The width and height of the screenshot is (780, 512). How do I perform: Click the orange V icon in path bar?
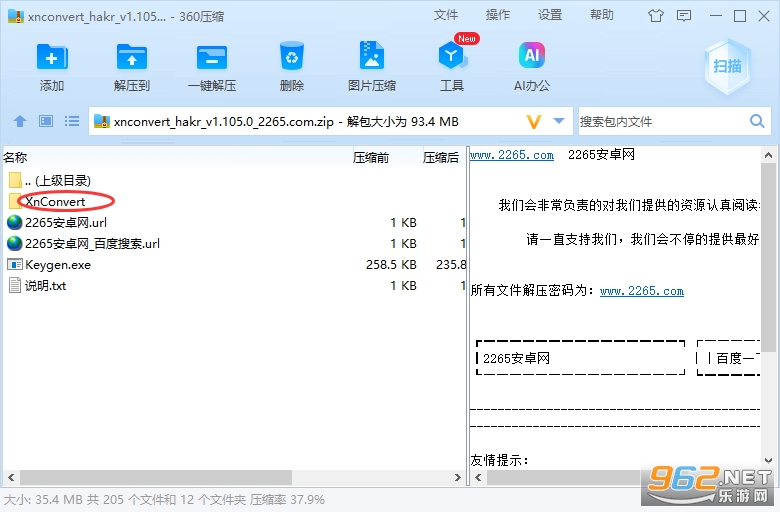tap(533, 121)
